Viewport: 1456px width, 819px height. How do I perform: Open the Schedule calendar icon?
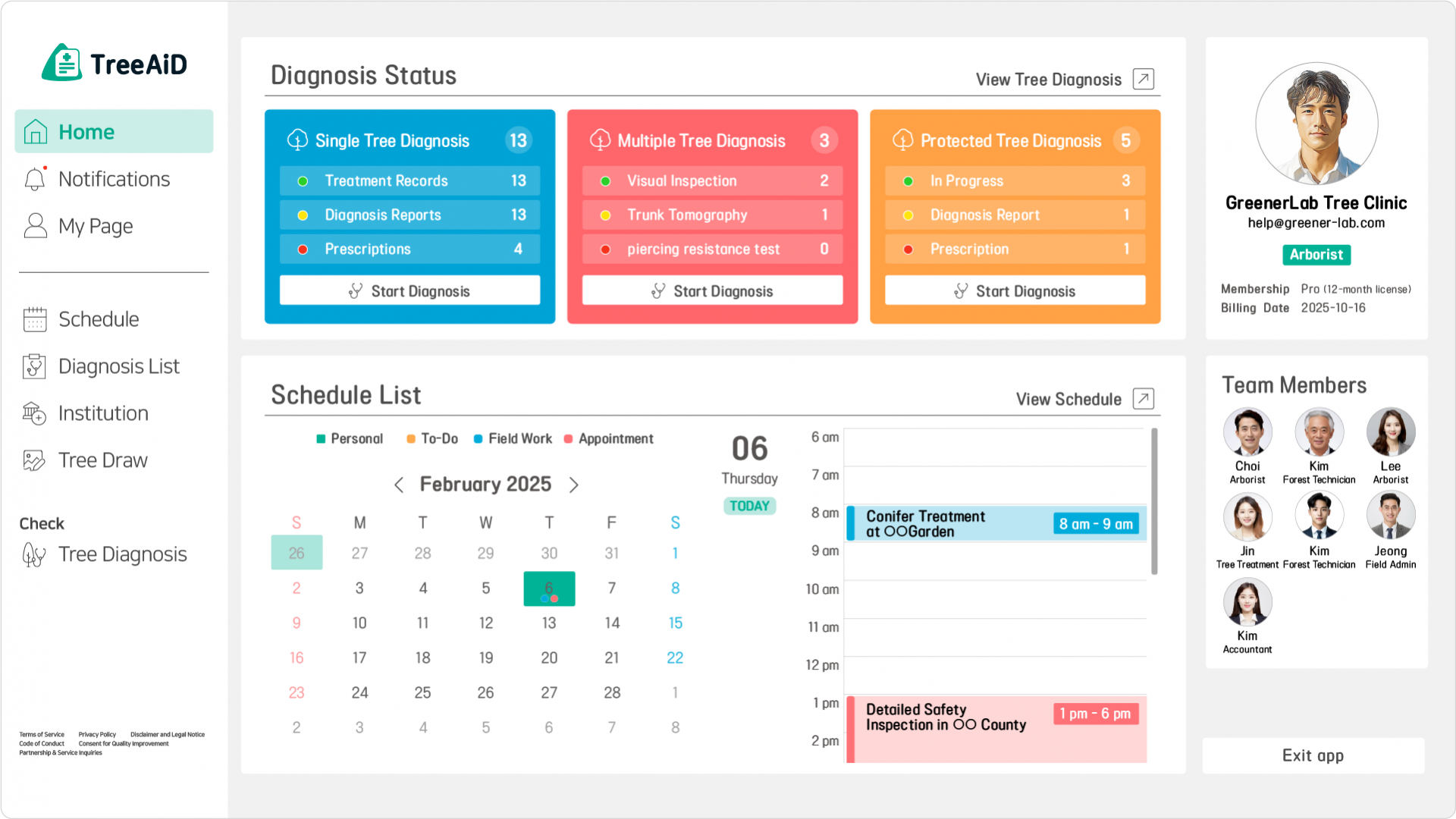tap(35, 319)
